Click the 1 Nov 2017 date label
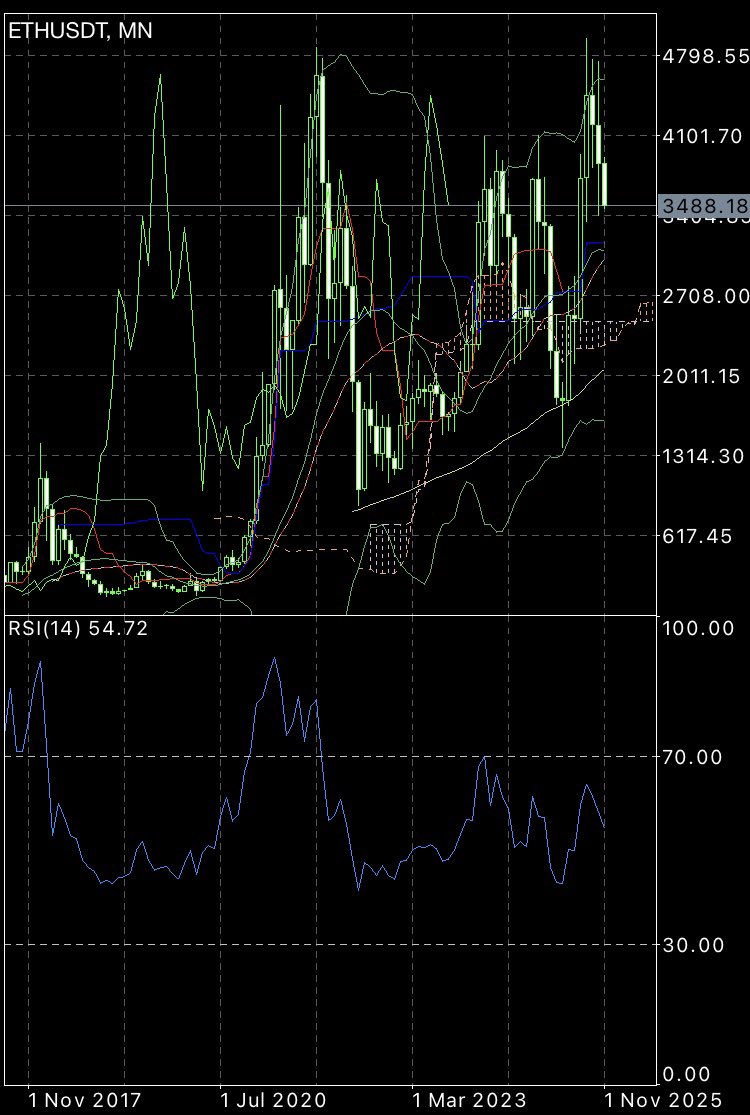750x1115 pixels. point(84,1098)
